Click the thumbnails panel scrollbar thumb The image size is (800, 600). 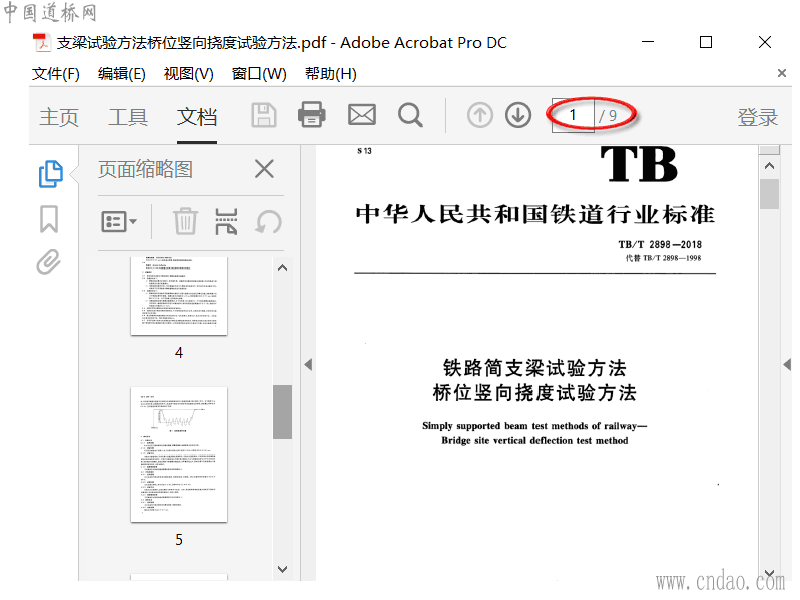coord(282,412)
